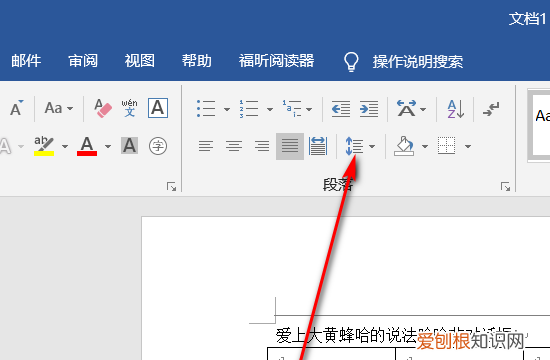Click the Borders icon
The width and height of the screenshot is (550, 360).
[447, 145]
